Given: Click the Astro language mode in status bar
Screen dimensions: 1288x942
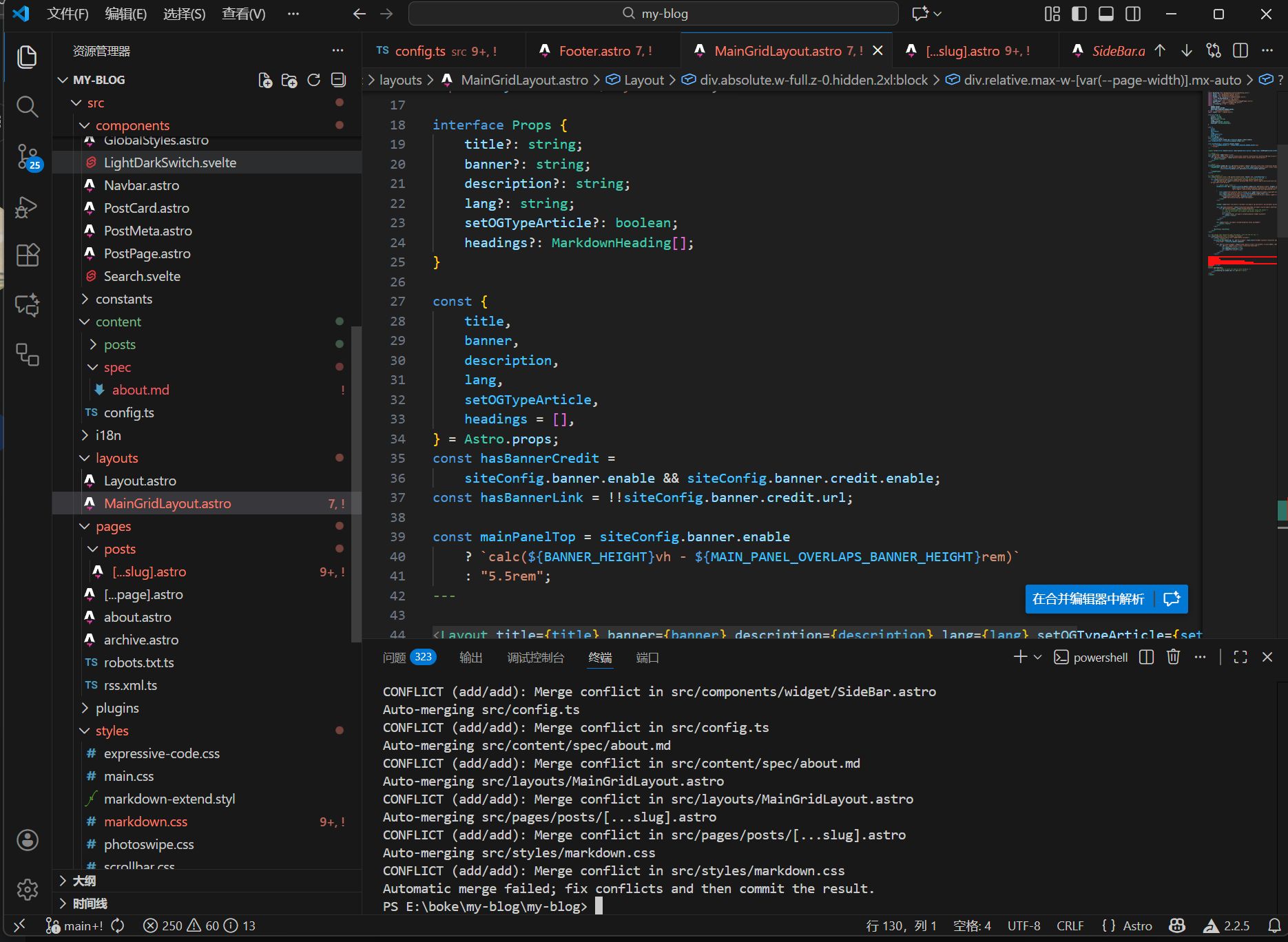Looking at the screenshot, I should (1137, 926).
